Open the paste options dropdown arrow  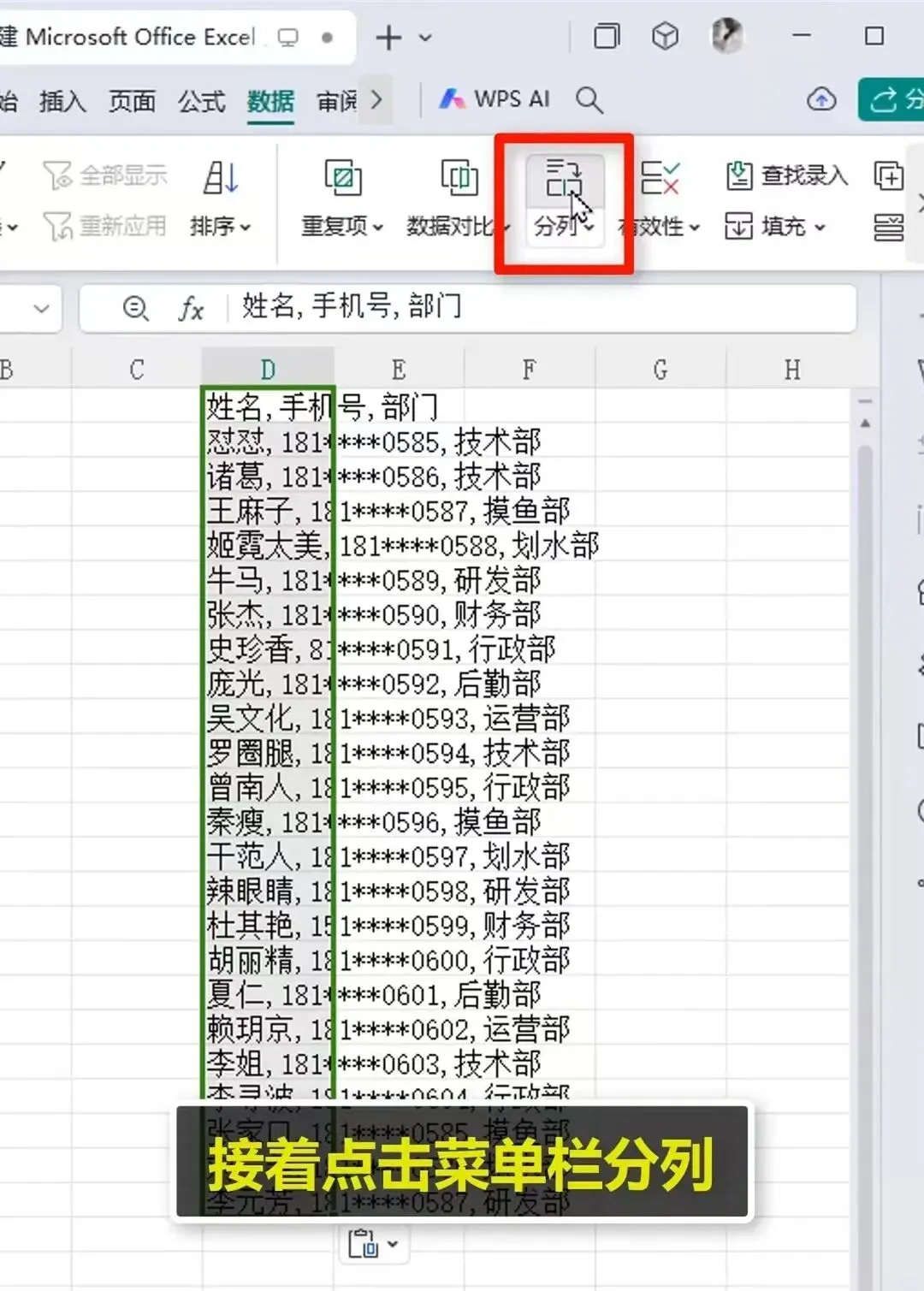point(393,1244)
